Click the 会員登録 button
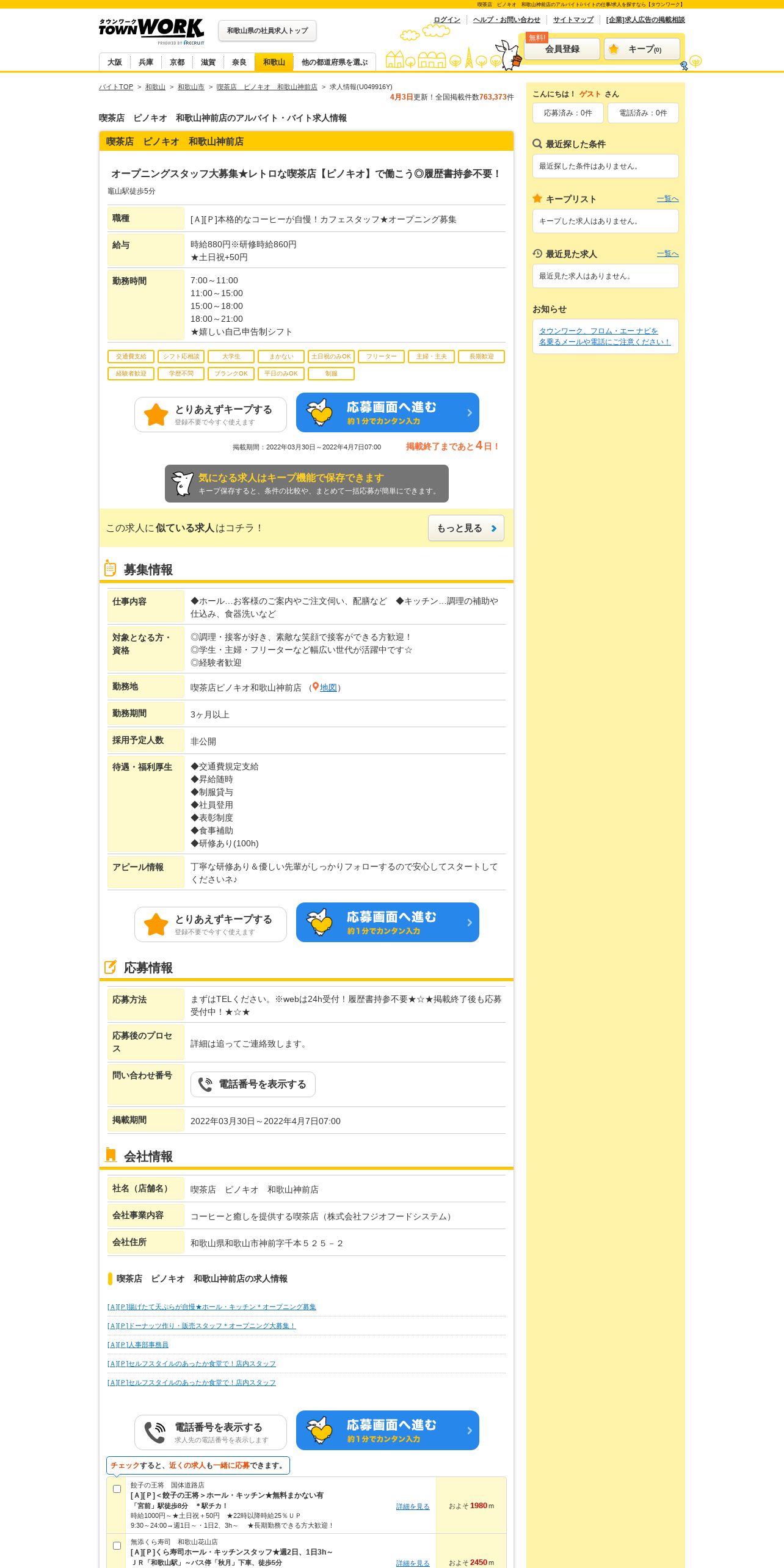Screen dimensions: 784x1568 562,49
